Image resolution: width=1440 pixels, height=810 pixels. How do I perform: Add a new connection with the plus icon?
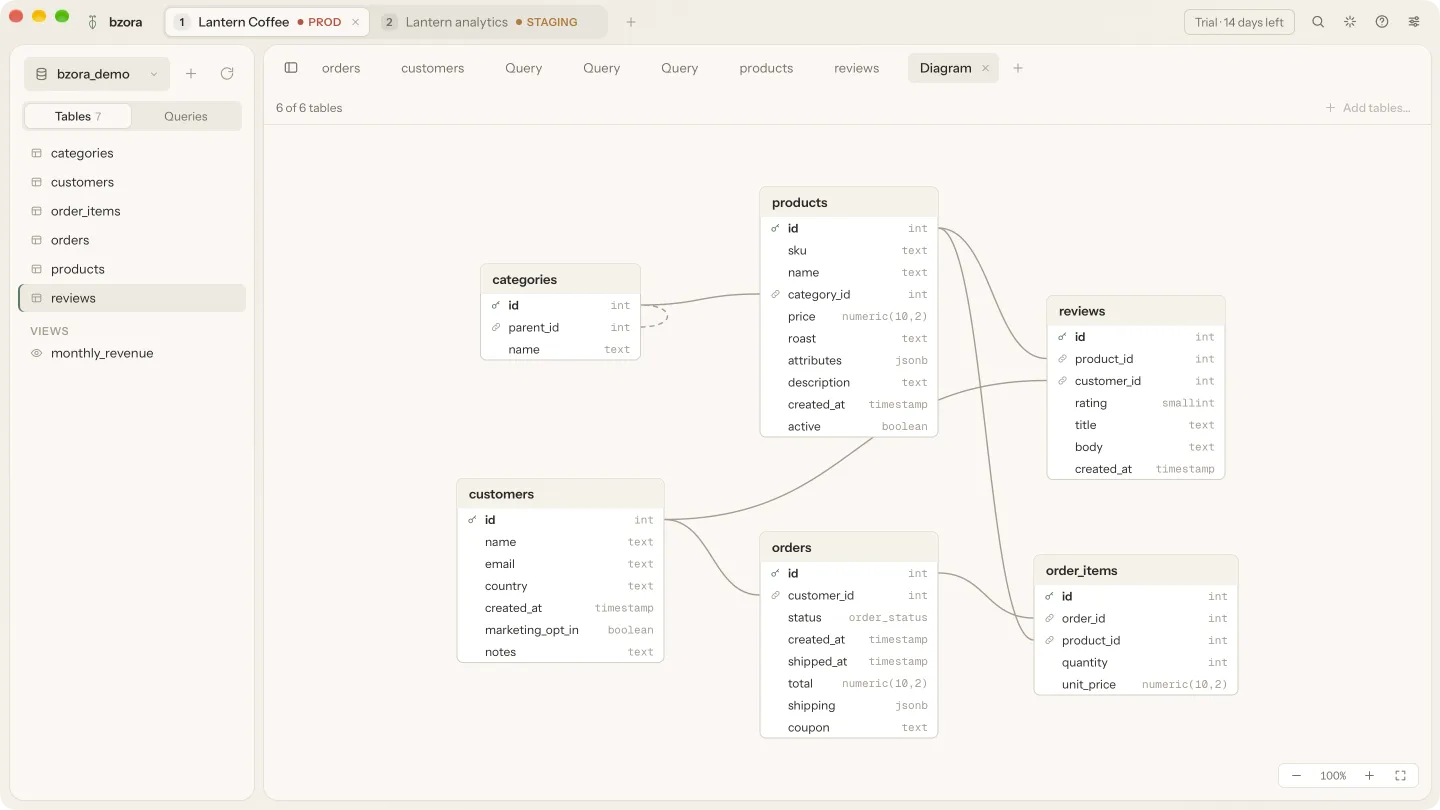tap(631, 22)
